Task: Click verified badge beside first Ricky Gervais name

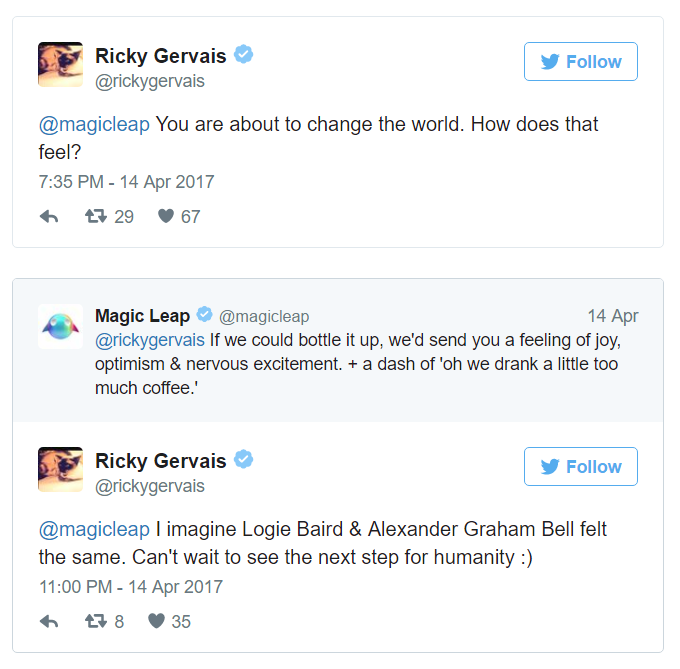Action: tap(243, 55)
